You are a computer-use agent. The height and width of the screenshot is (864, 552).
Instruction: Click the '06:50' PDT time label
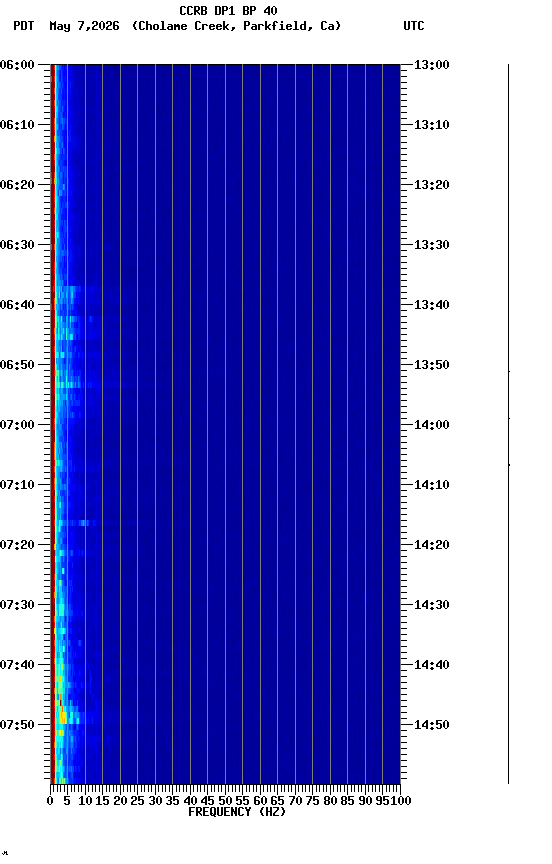(x=17, y=365)
